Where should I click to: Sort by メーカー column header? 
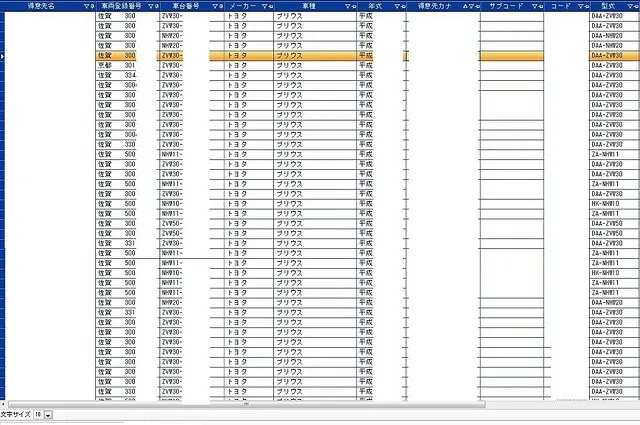pos(242,6)
